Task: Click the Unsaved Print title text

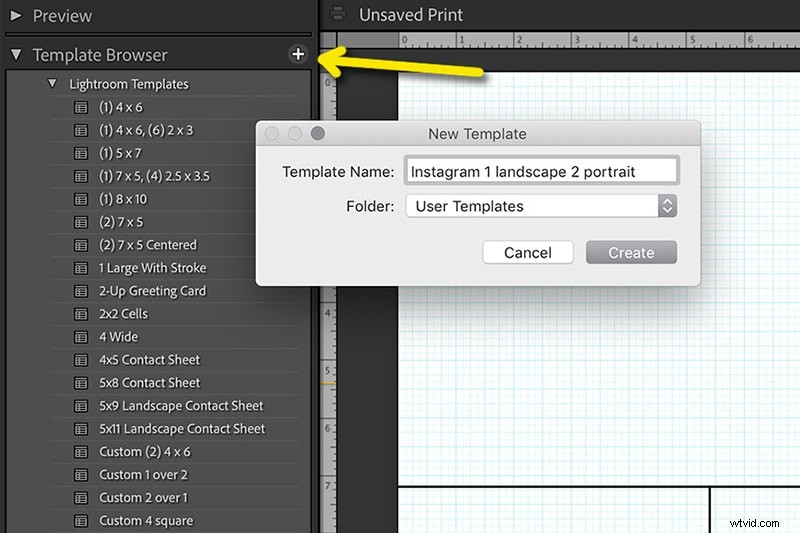Action: tap(411, 15)
